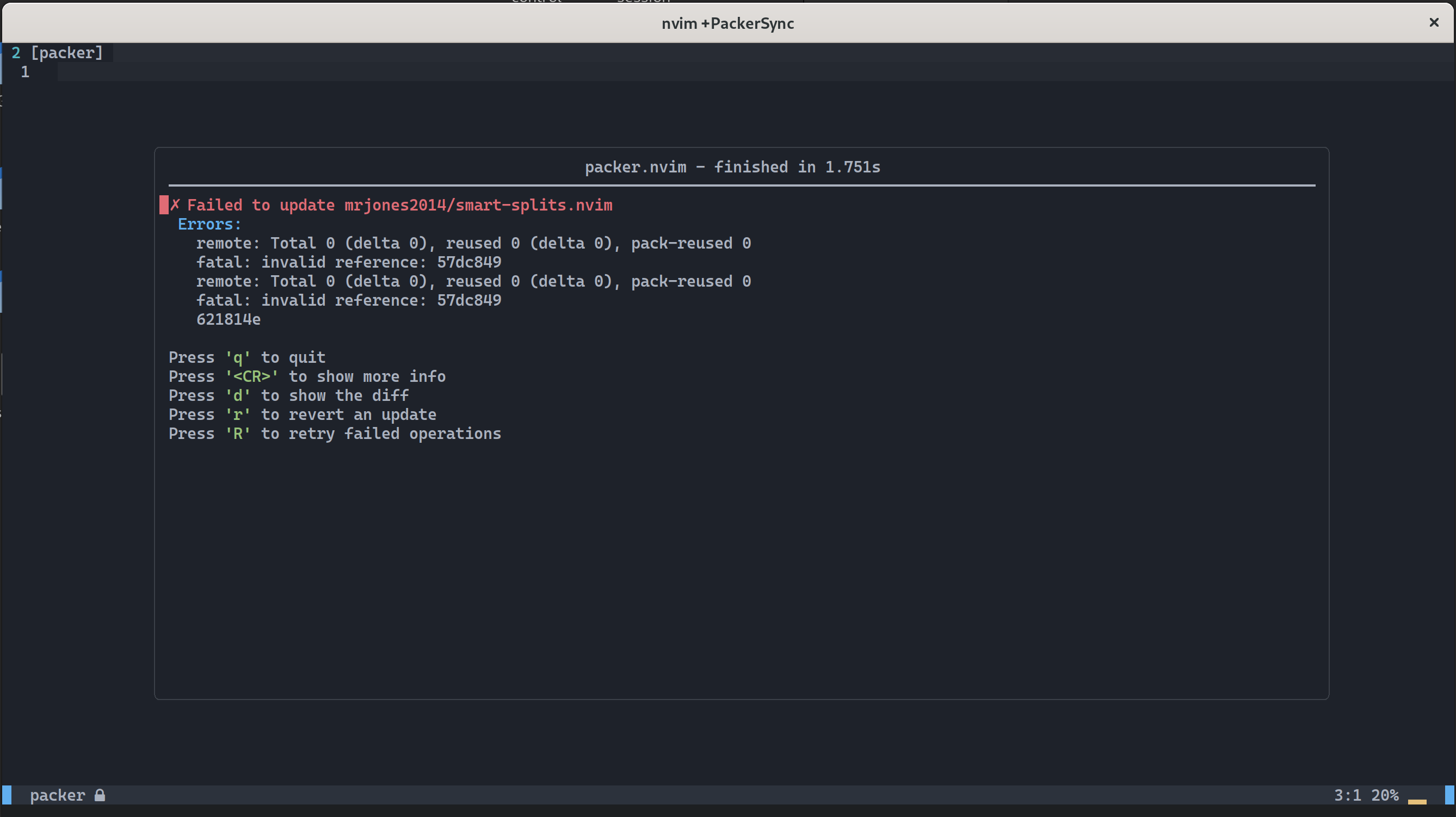Click the ✗ failure icon next to smart-splits.nvim

coord(176,205)
